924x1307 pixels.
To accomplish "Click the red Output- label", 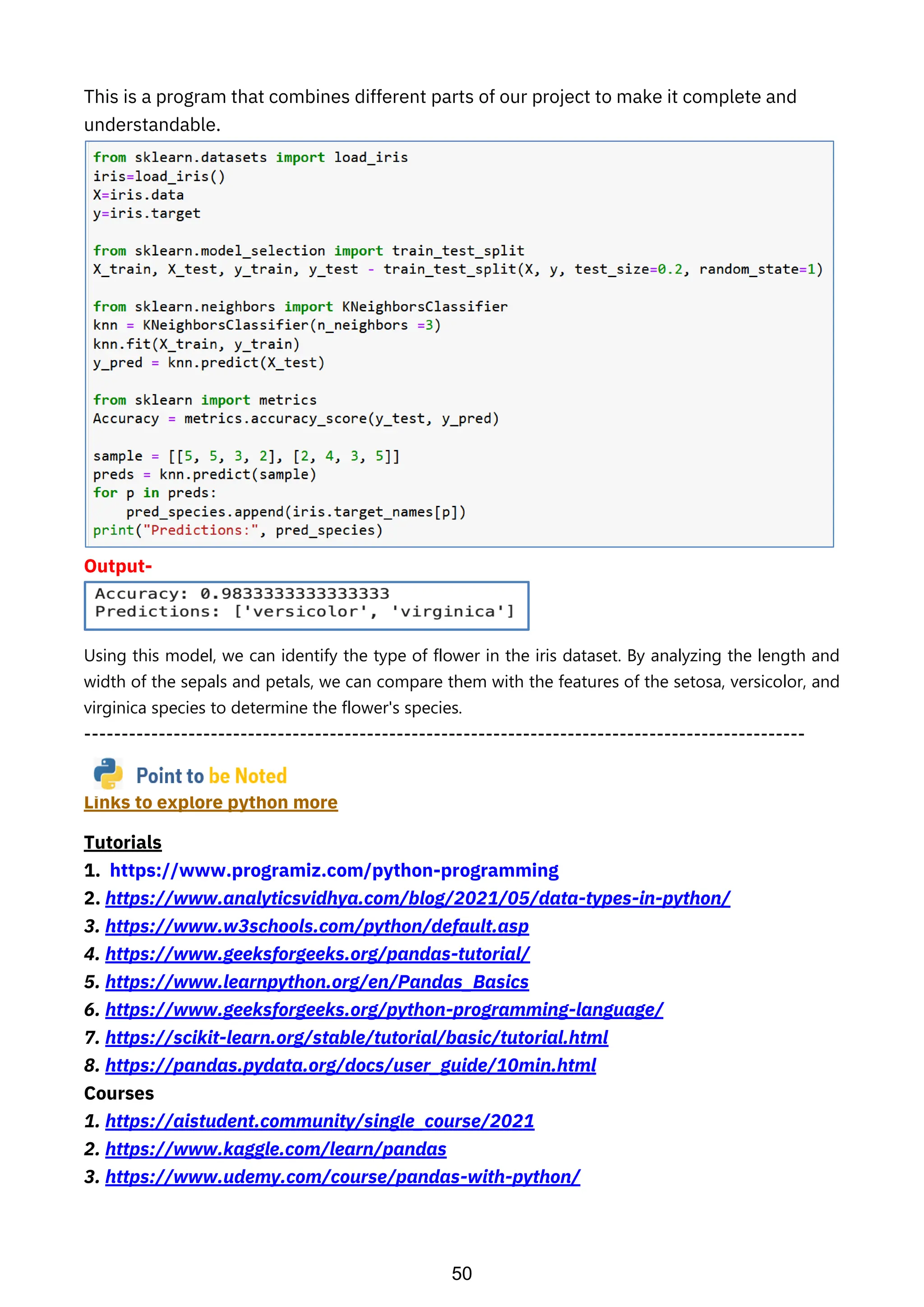I will click(x=118, y=566).
